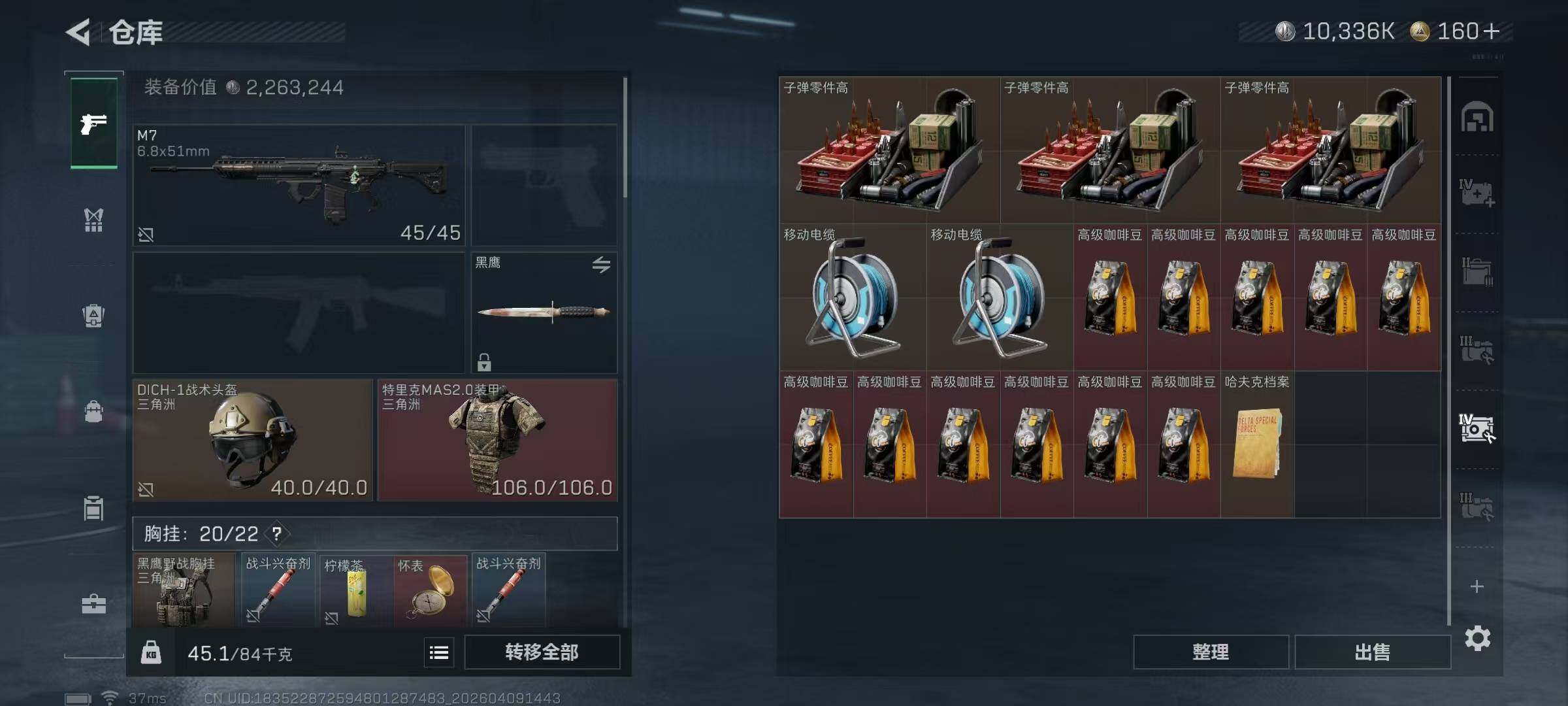Click the 转移全部 button
1568x706 pixels.
(x=542, y=652)
